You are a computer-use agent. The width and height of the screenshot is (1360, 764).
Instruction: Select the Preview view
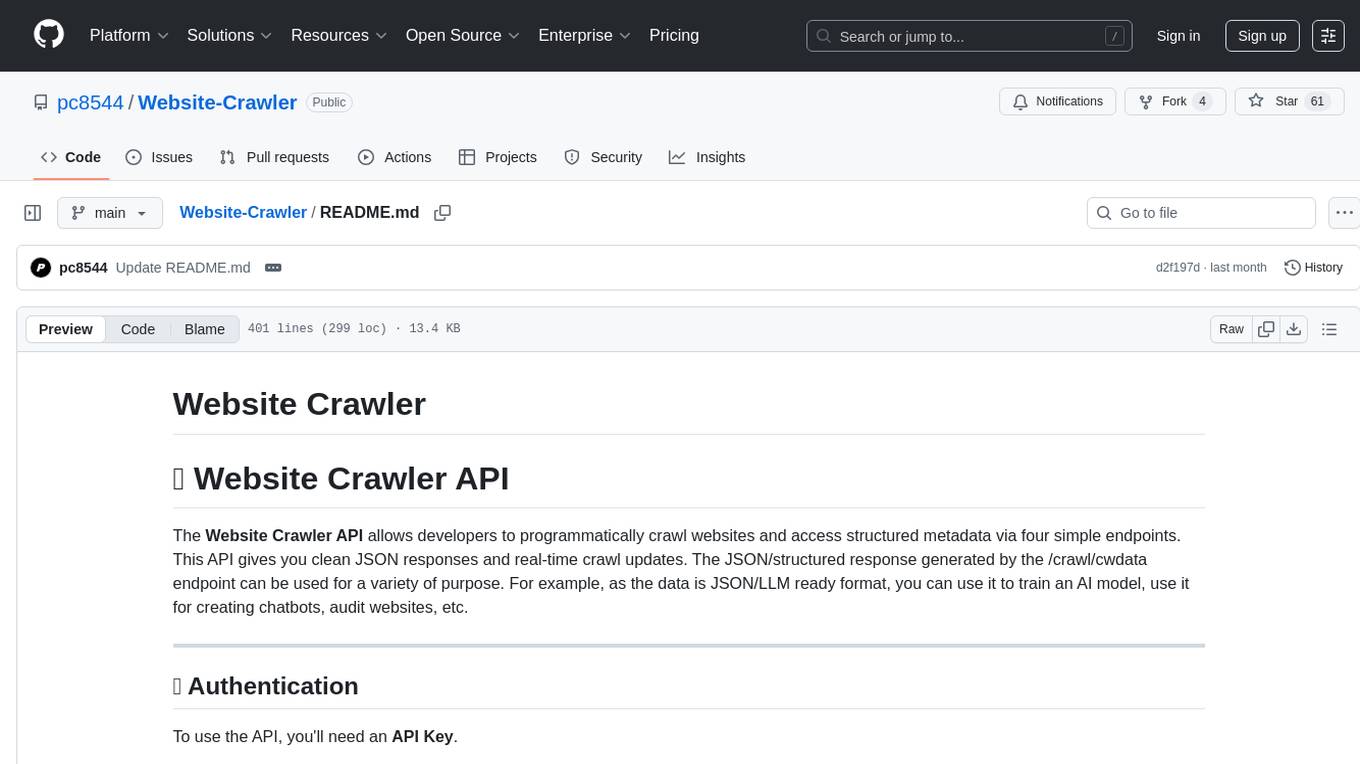tap(66, 329)
